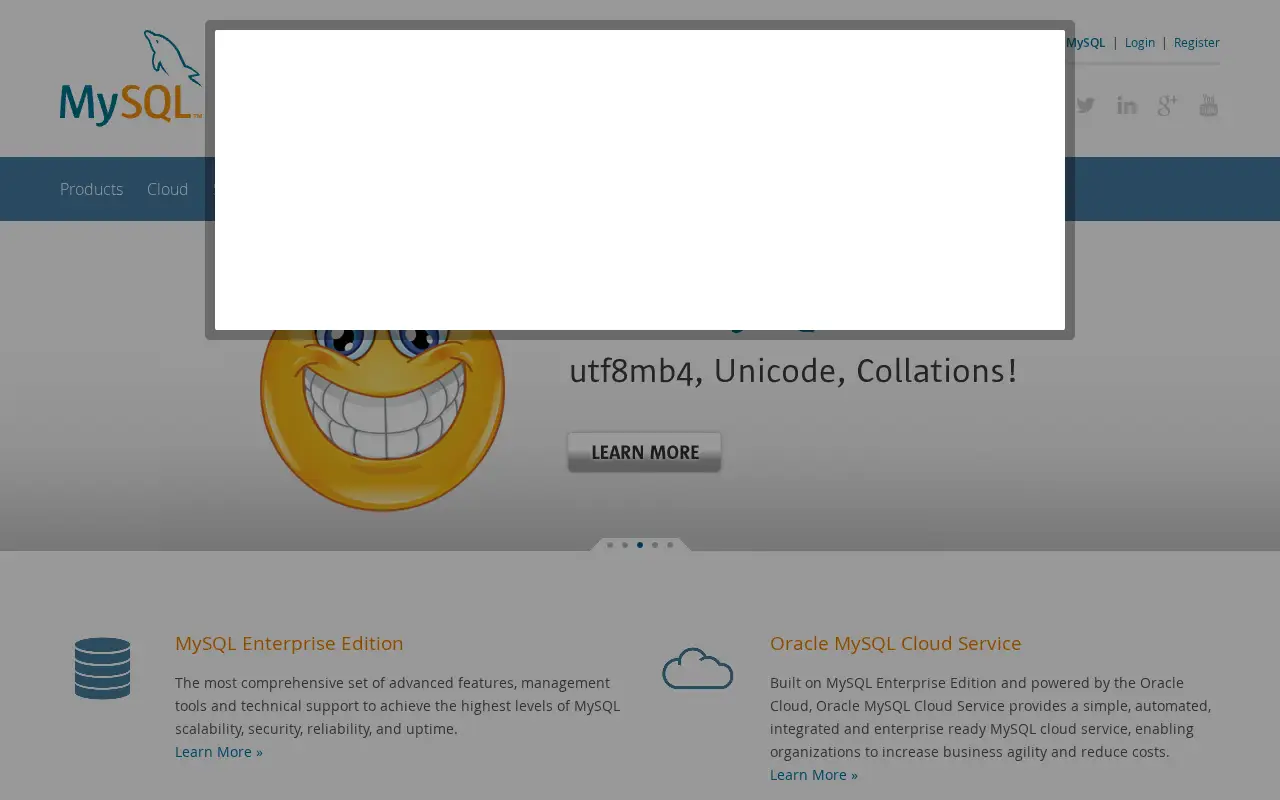Open Oracle MySQL Cloud Service heading link
Screen dimensions: 1280x800
(x=896, y=643)
